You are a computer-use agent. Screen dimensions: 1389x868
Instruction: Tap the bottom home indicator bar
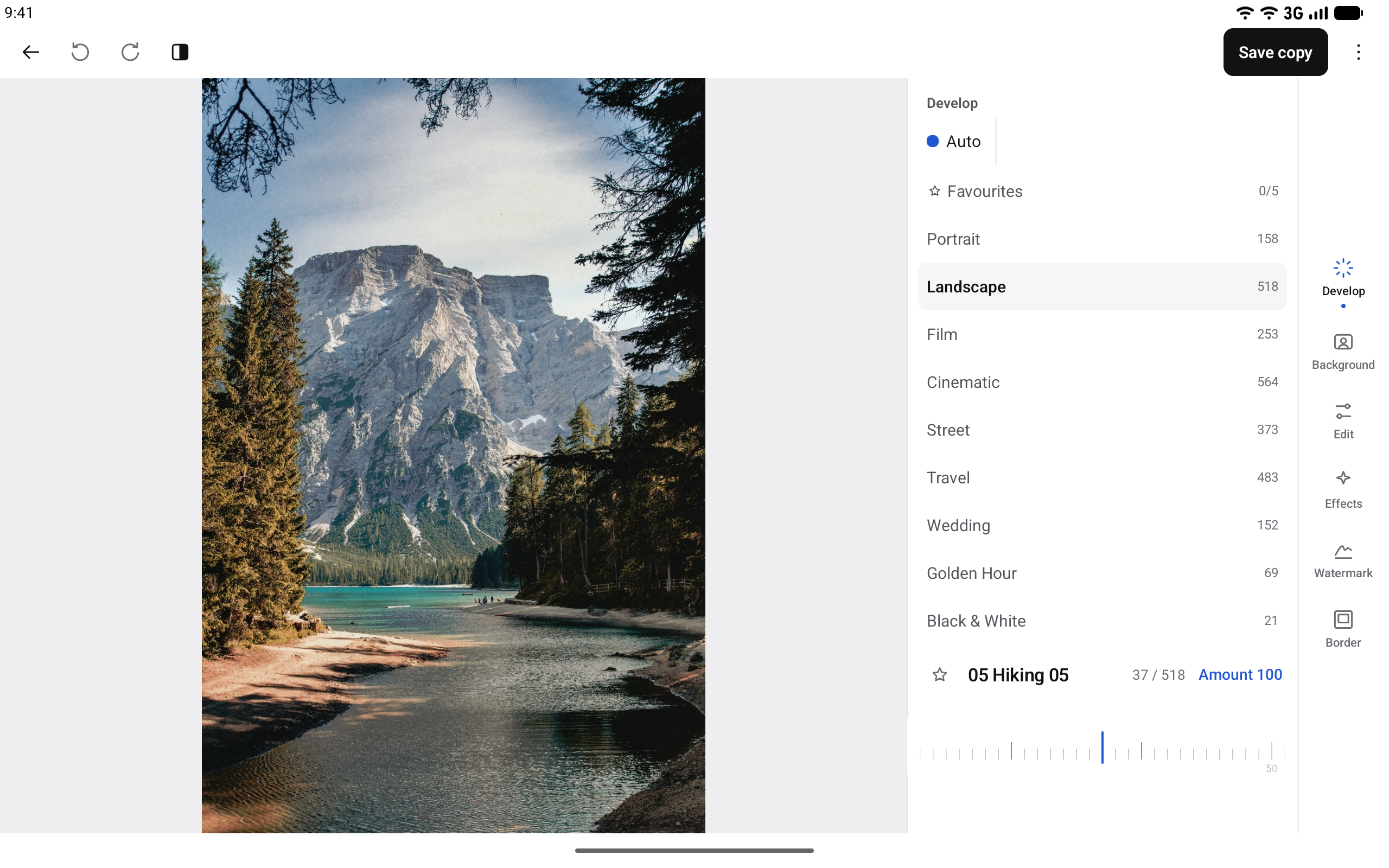click(694, 850)
